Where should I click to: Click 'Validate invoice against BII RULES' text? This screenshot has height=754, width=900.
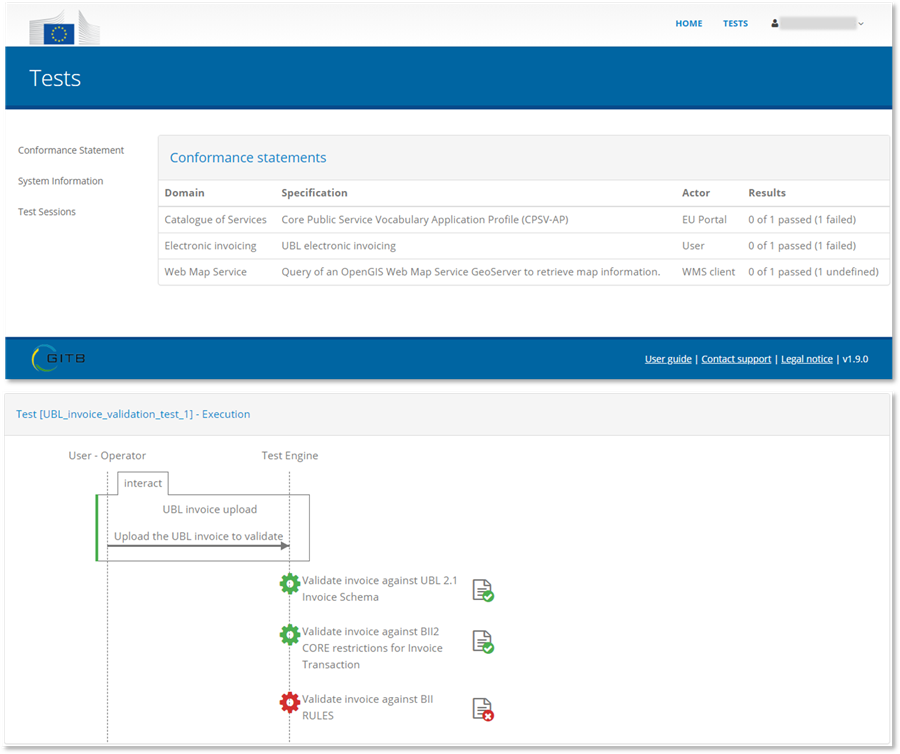pos(367,708)
